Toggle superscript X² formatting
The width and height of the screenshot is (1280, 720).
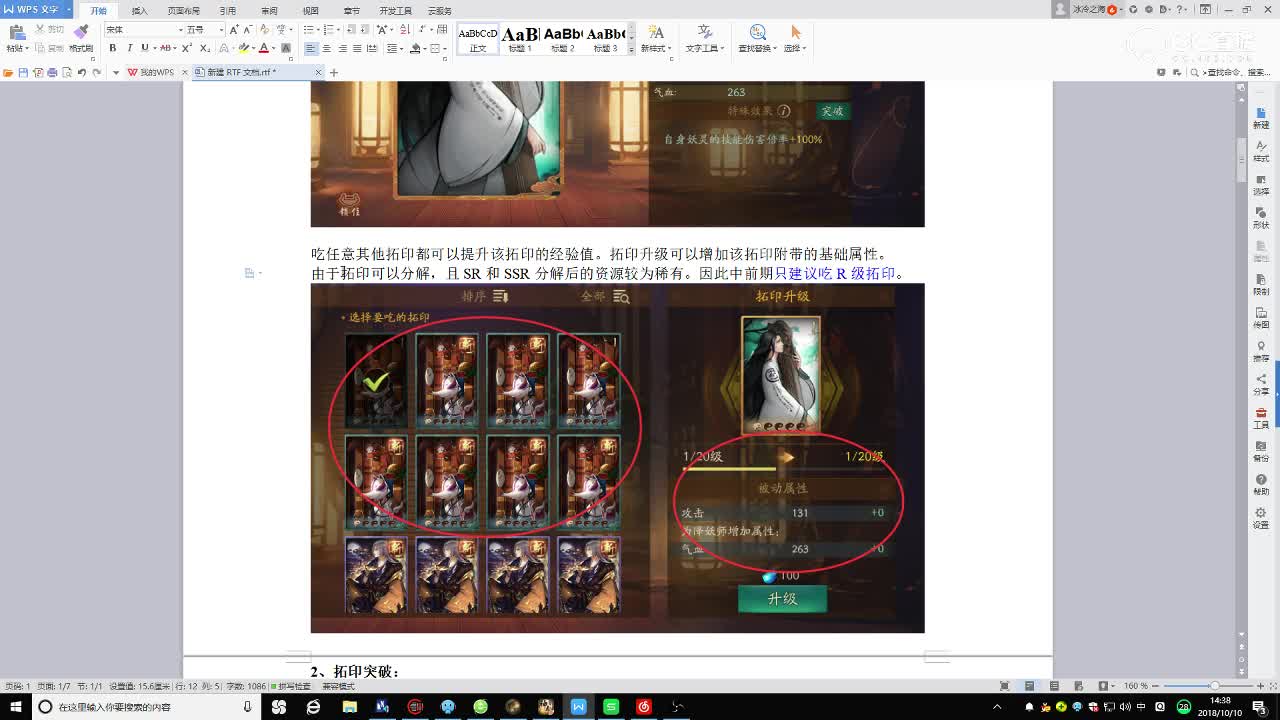(187, 48)
